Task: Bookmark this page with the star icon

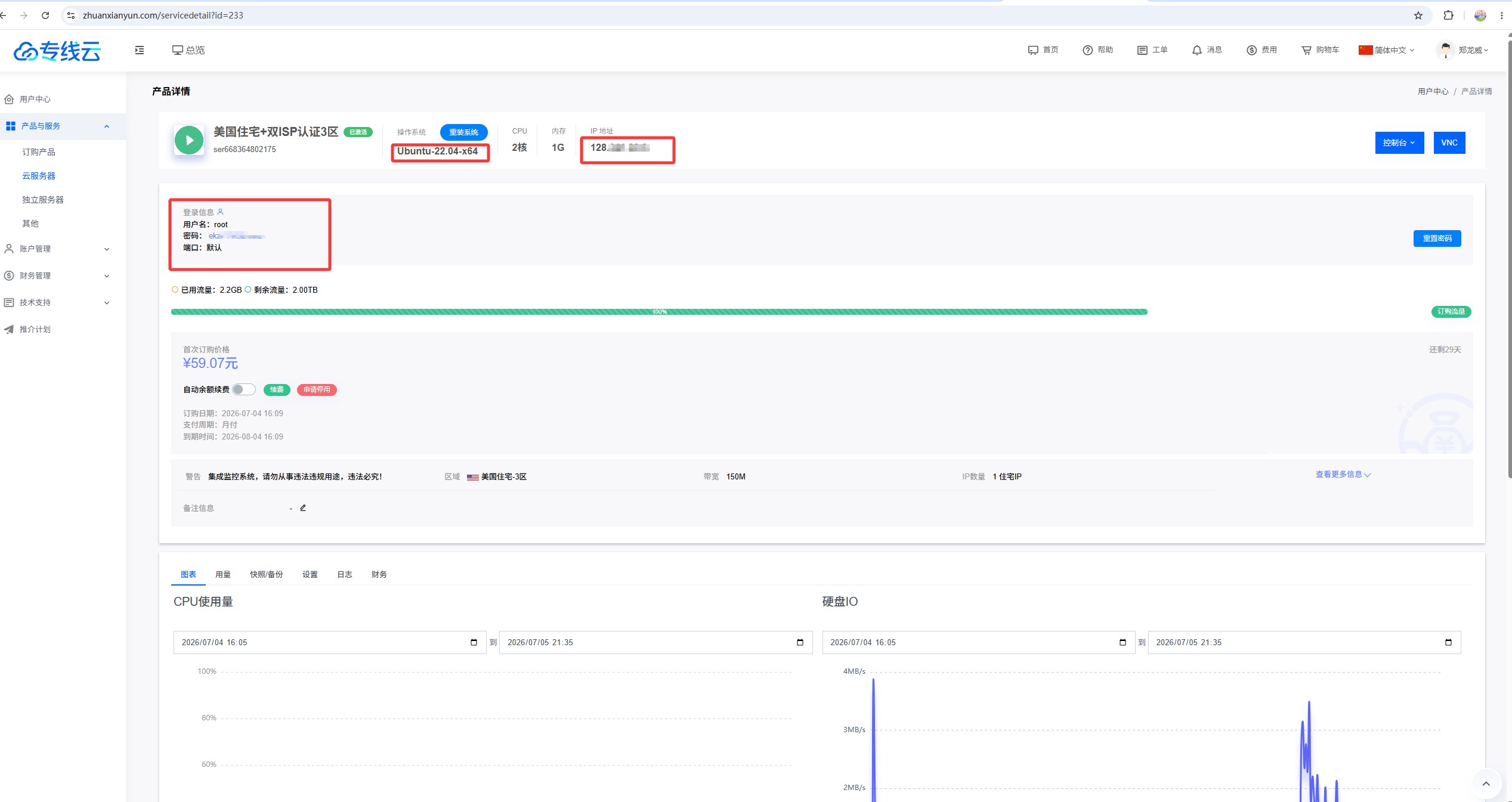Action: point(1418,16)
